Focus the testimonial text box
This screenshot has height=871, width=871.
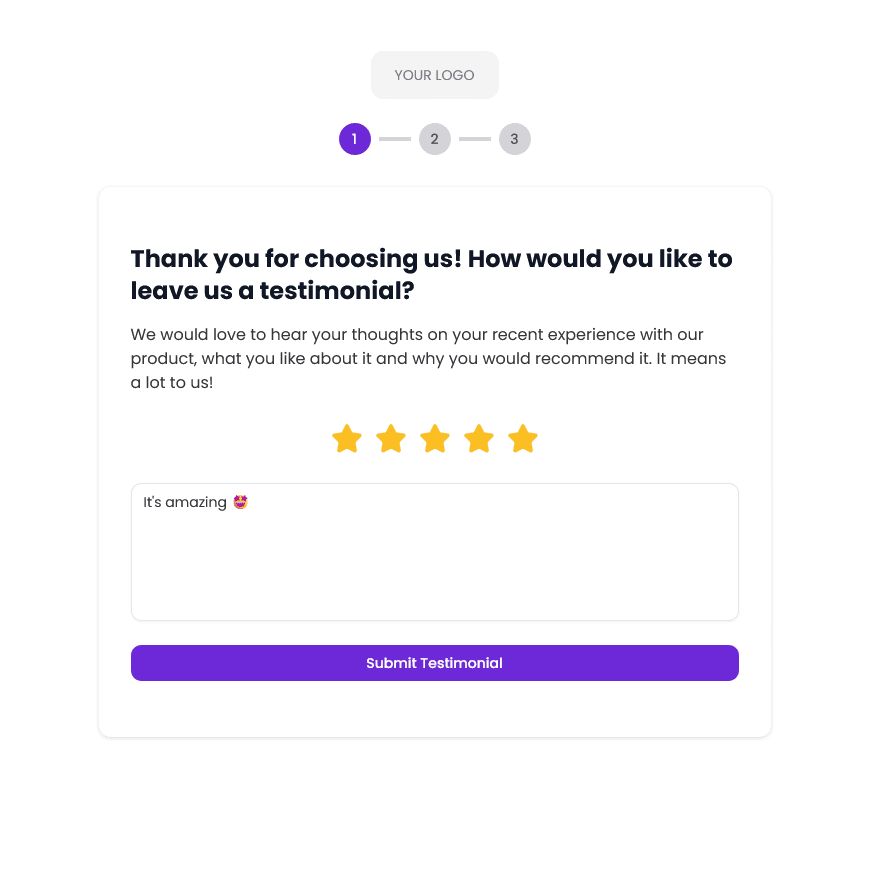435,560
